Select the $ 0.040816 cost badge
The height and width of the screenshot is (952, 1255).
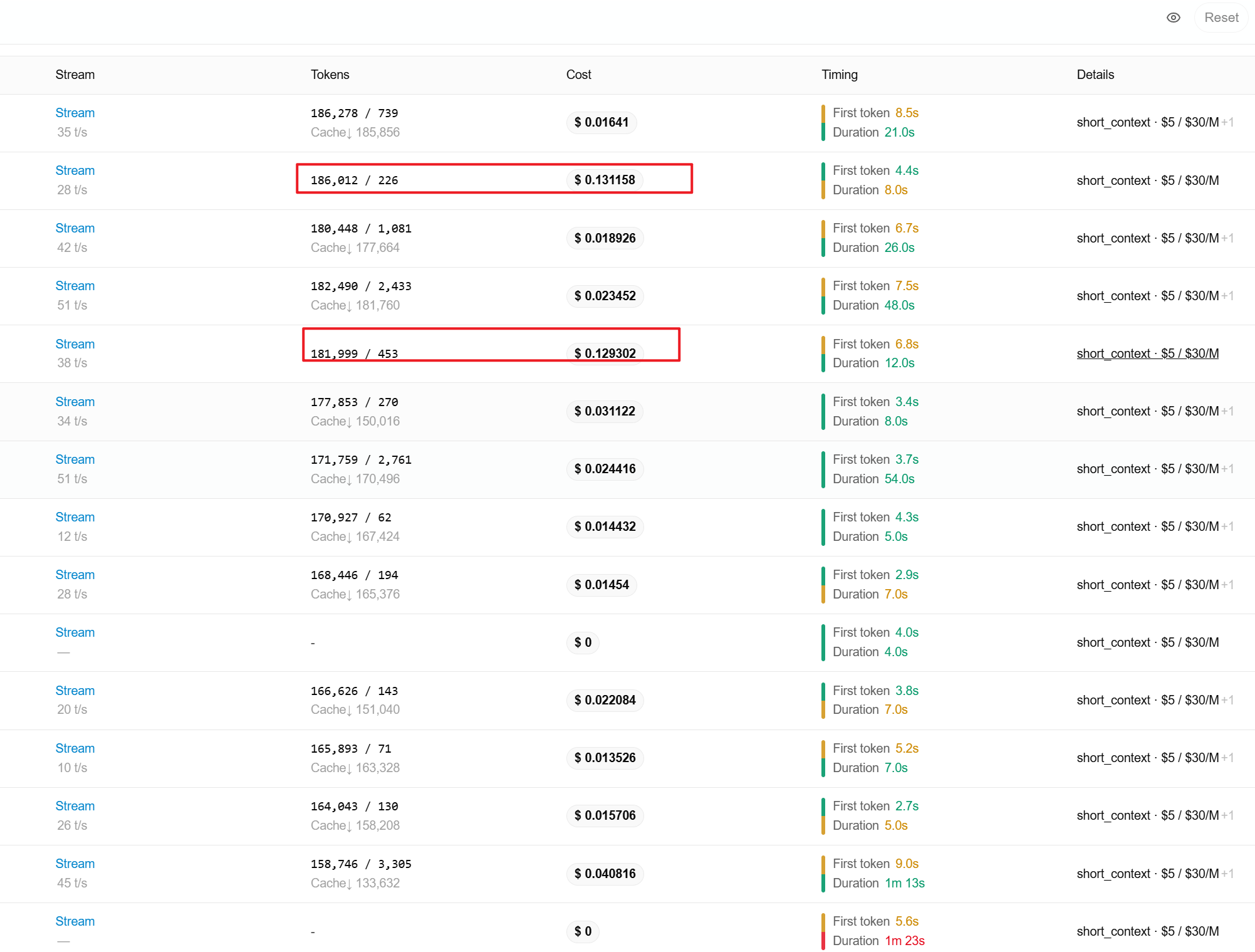tap(605, 874)
